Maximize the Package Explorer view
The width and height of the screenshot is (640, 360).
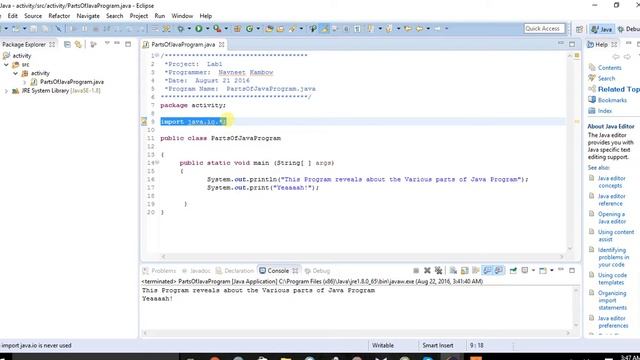(x=128, y=44)
